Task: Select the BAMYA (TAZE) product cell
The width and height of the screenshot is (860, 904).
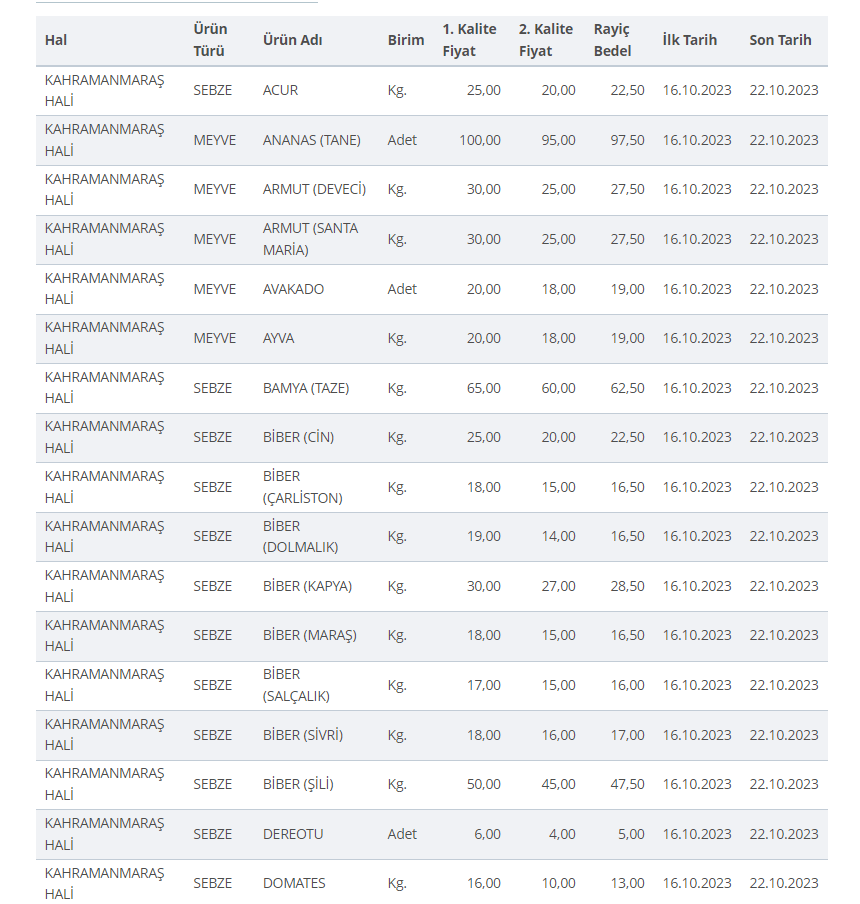Action: click(x=306, y=388)
